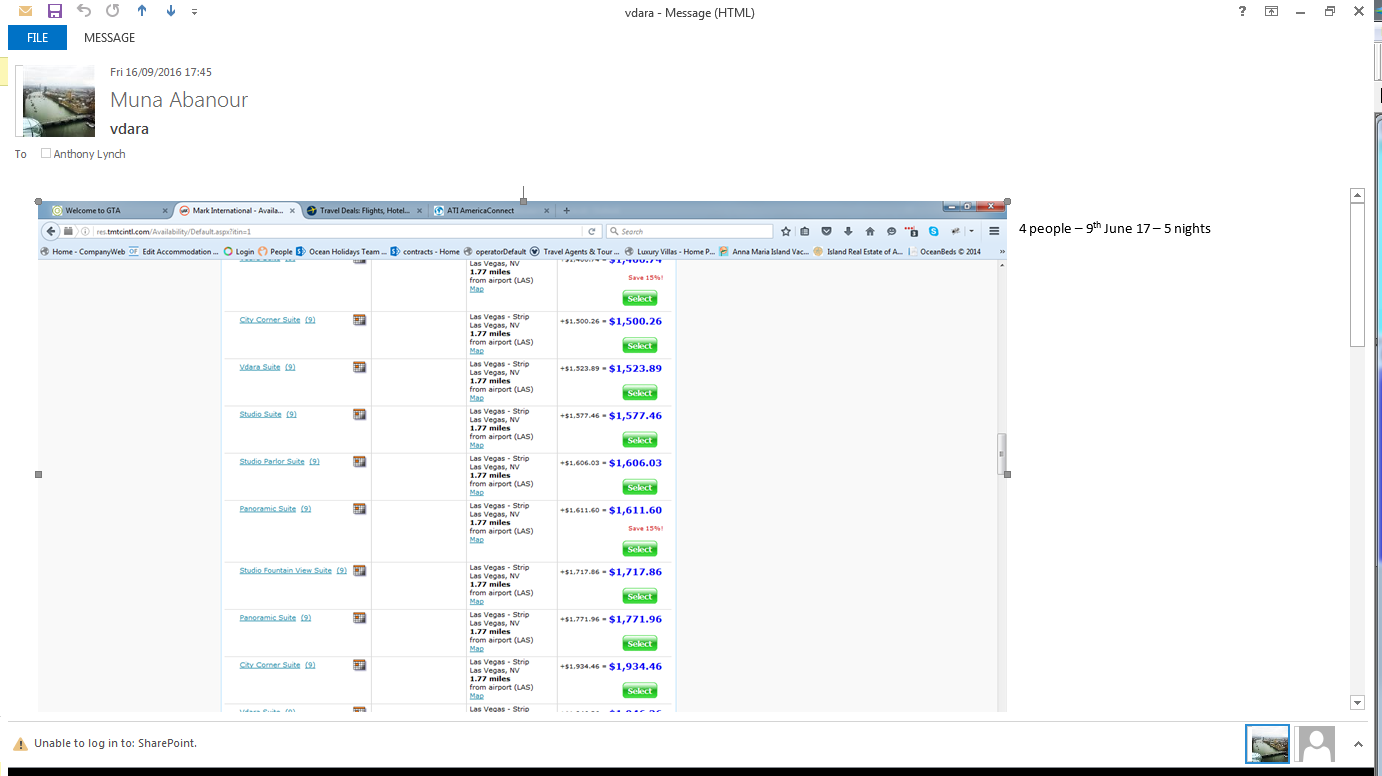Click the Outlook mail icon in title bar
The height and width of the screenshot is (776, 1382).
tap(25, 11)
